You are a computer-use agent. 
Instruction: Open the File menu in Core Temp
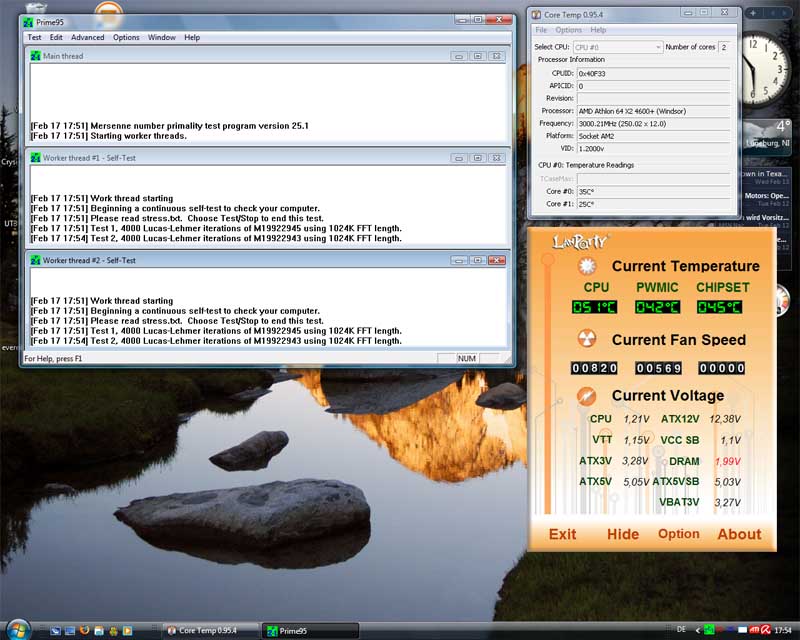coord(541,30)
